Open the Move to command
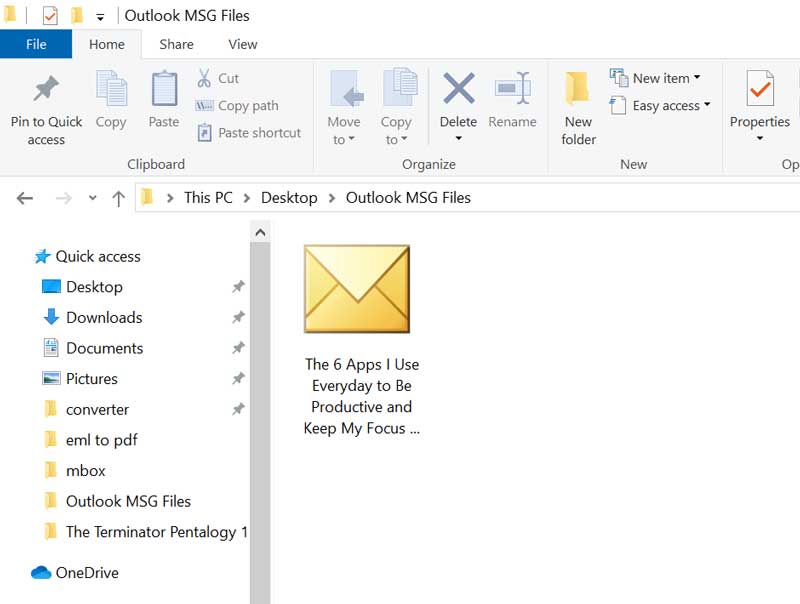800x604 pixels. [344, 108]
